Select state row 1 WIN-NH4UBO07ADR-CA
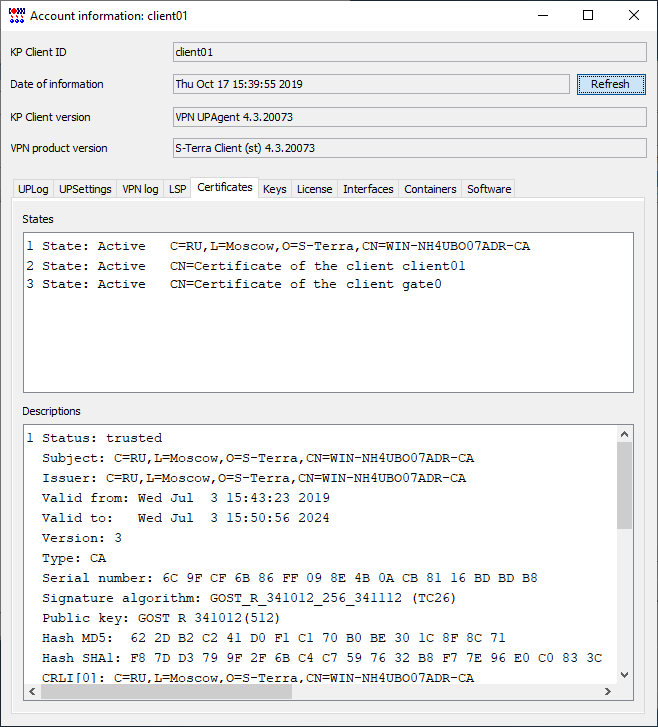658x727 pixels. [278, 246]
